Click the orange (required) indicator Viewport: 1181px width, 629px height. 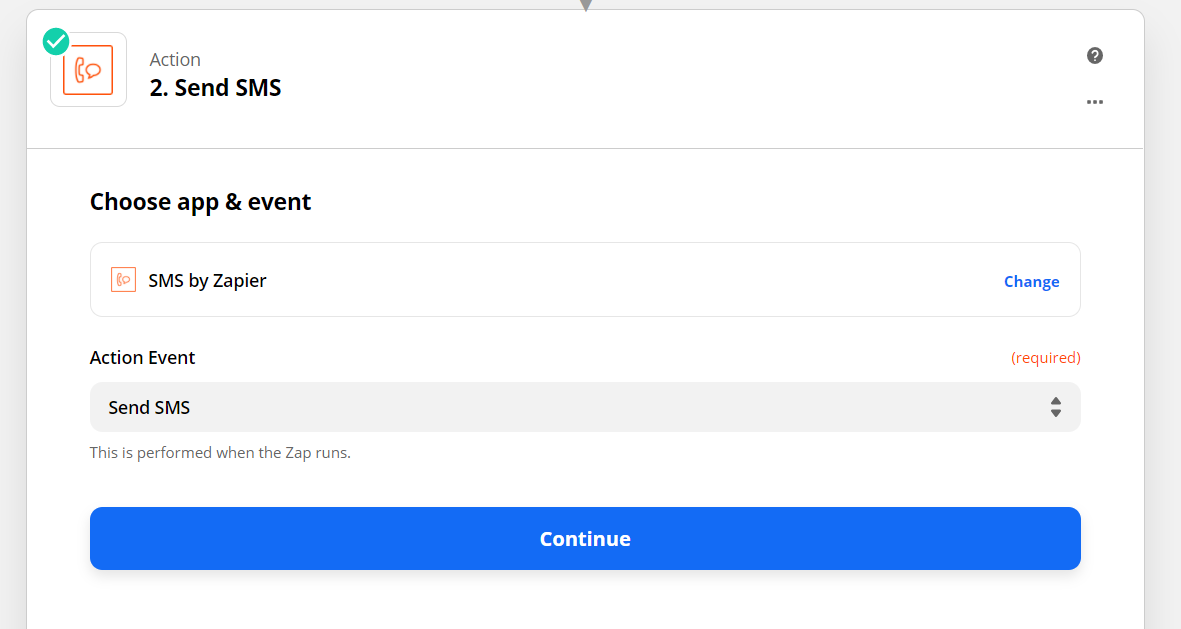point(1045,358)
